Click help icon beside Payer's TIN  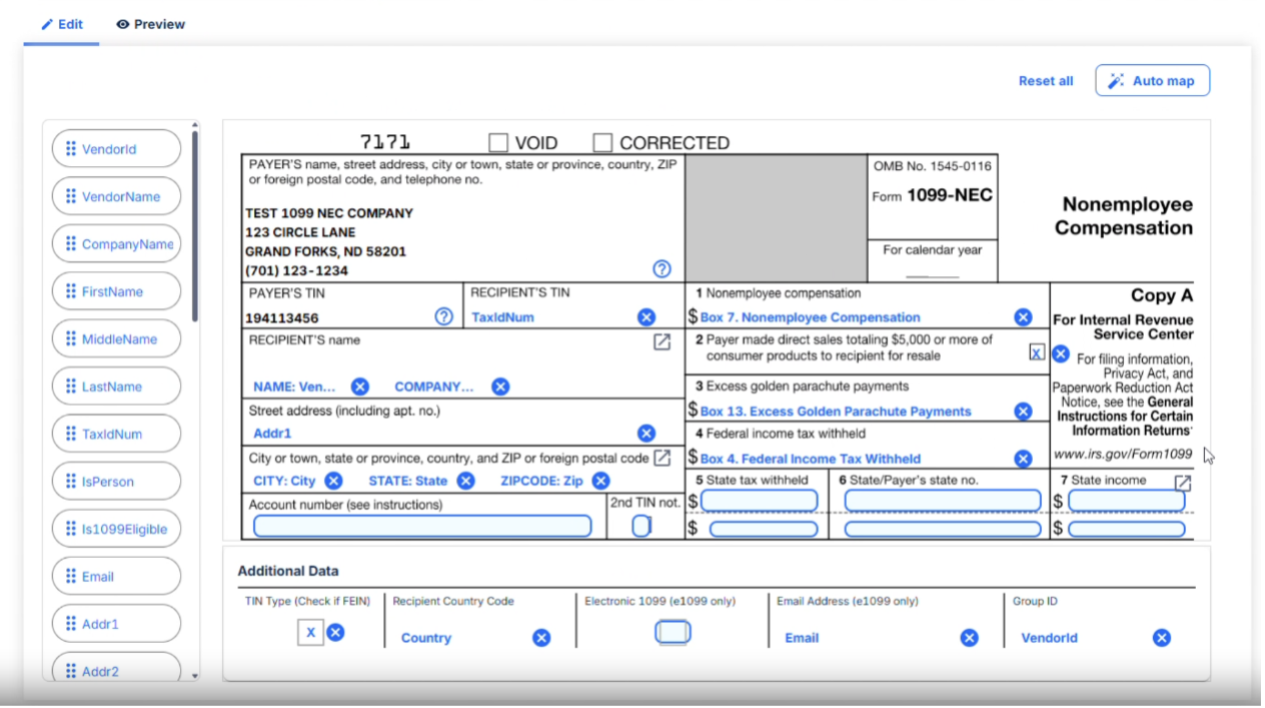click(x=444, y=317)
